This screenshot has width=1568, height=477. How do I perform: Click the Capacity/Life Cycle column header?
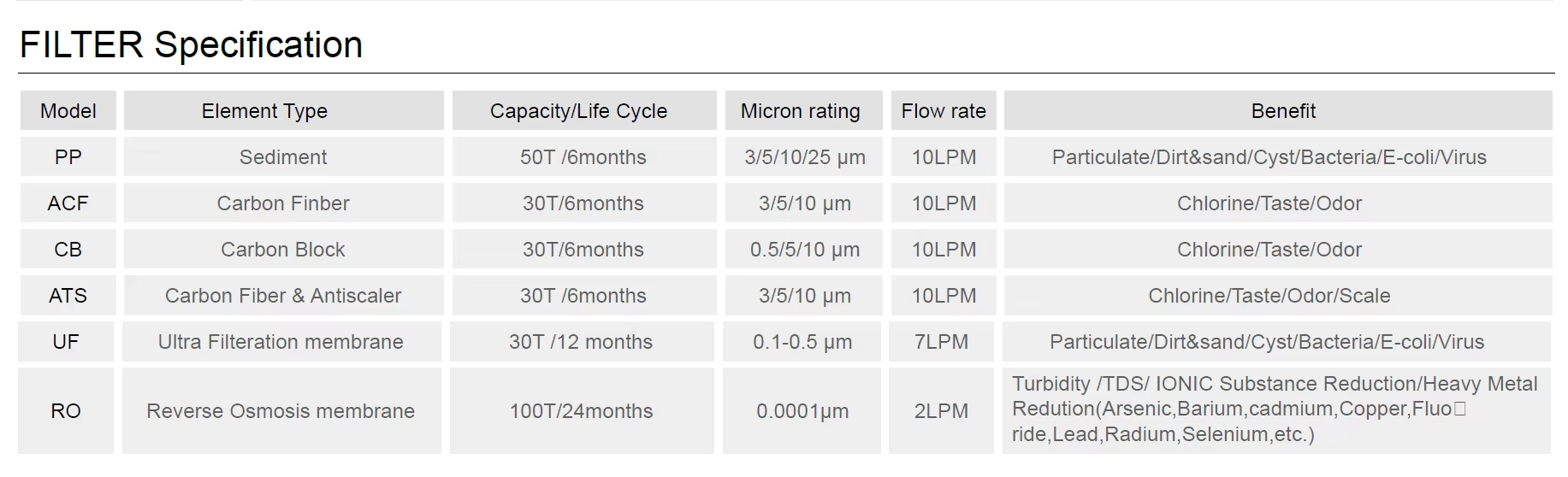coord(578,111)
